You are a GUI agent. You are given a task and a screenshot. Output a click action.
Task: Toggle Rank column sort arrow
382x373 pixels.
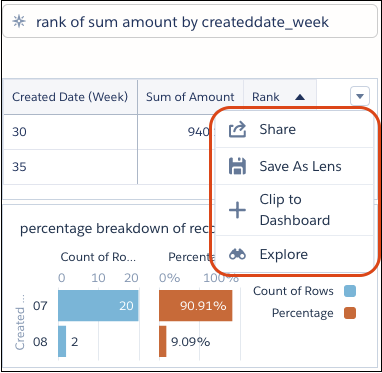(300, 97)
